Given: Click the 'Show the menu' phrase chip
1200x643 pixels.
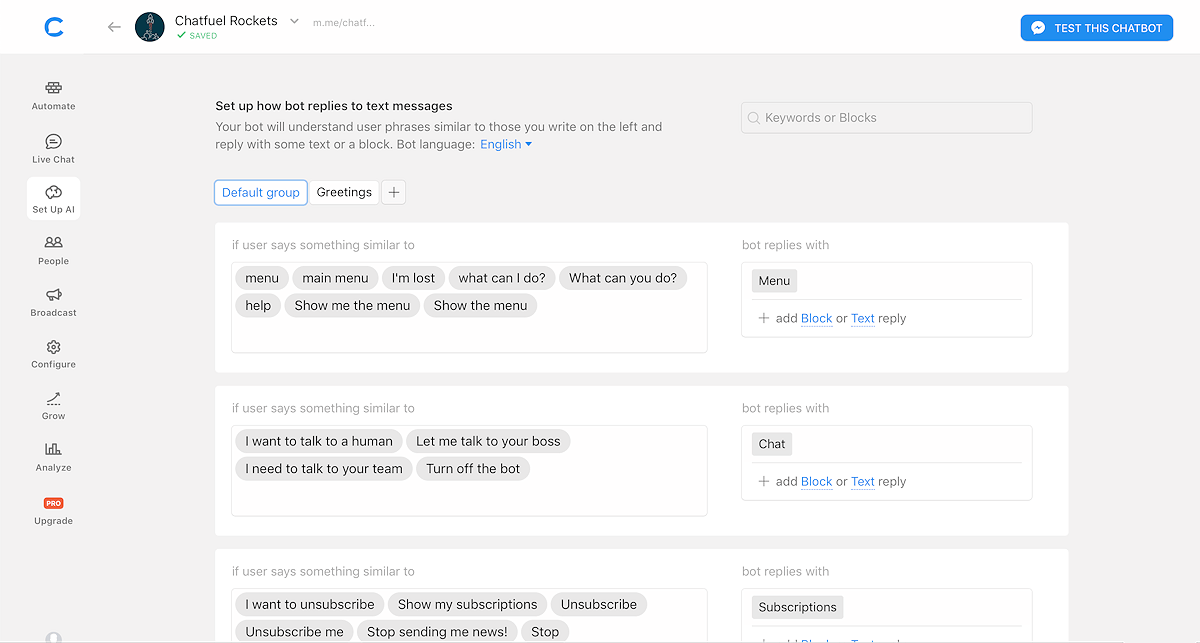Looking at the screenshot, I should click(x=480, y=305).
